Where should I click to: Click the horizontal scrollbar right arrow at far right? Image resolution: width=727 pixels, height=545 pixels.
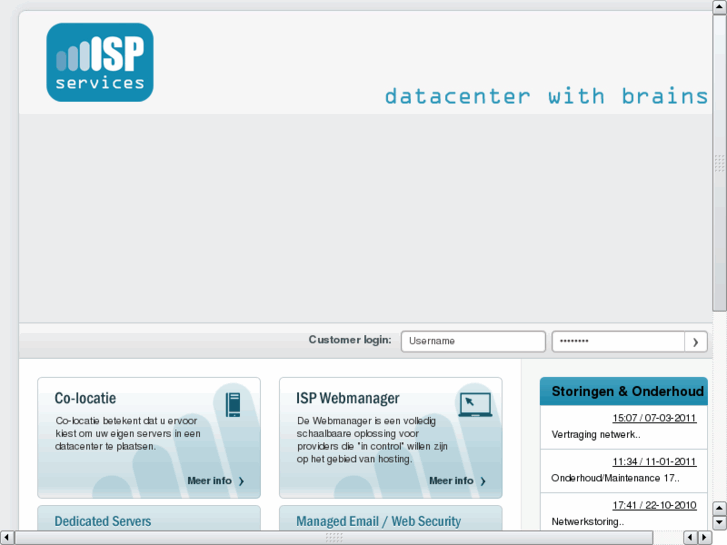coord(704,538)
